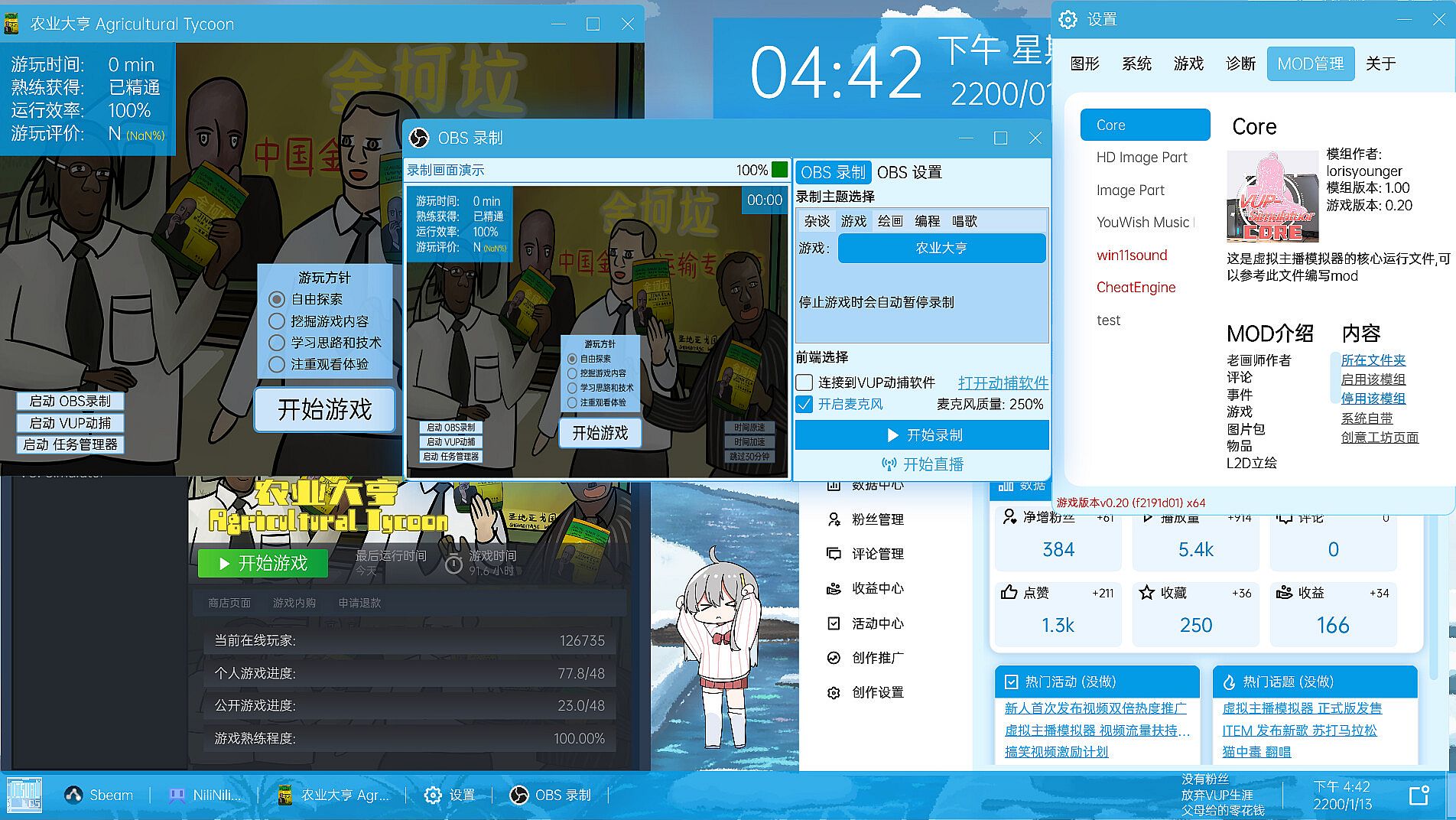Click the green 开始游戏 button in Sbeam

coord(262,564)
